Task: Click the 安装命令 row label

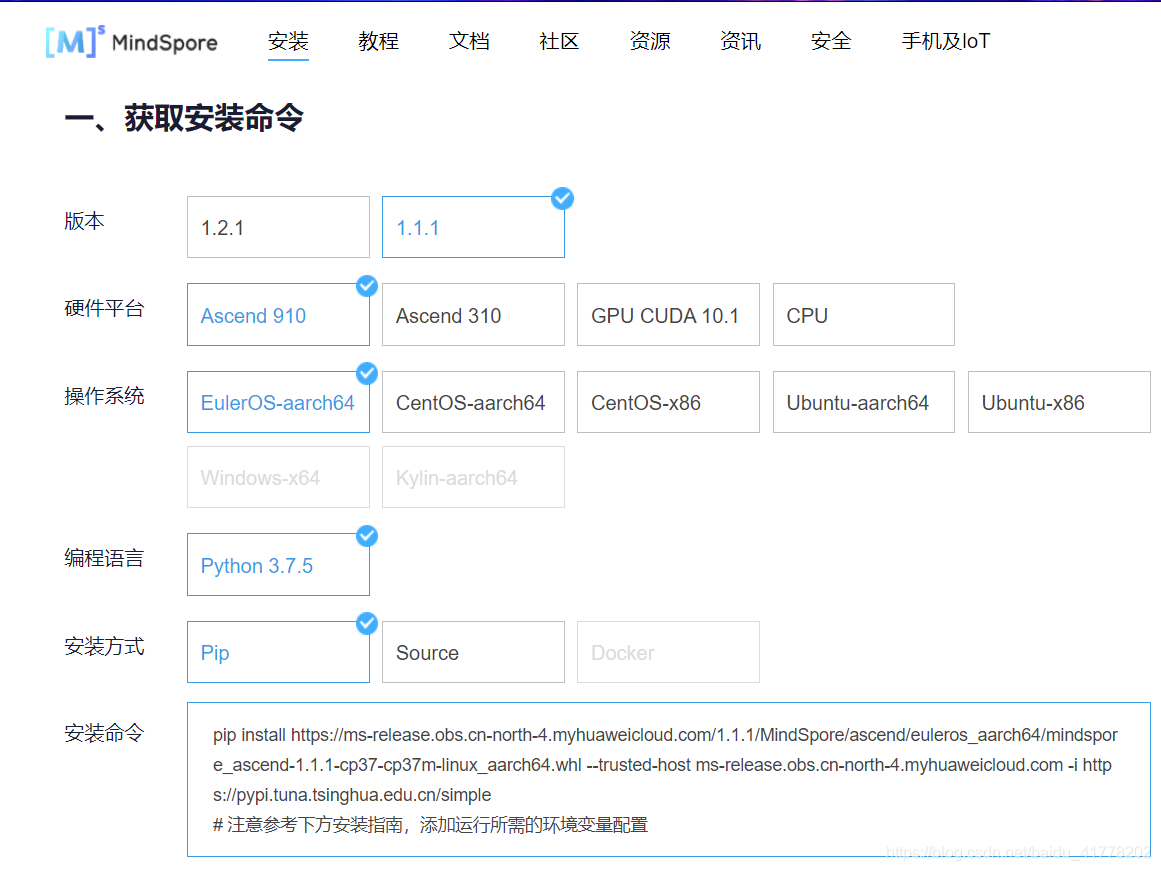Action: tap(104, 733)
